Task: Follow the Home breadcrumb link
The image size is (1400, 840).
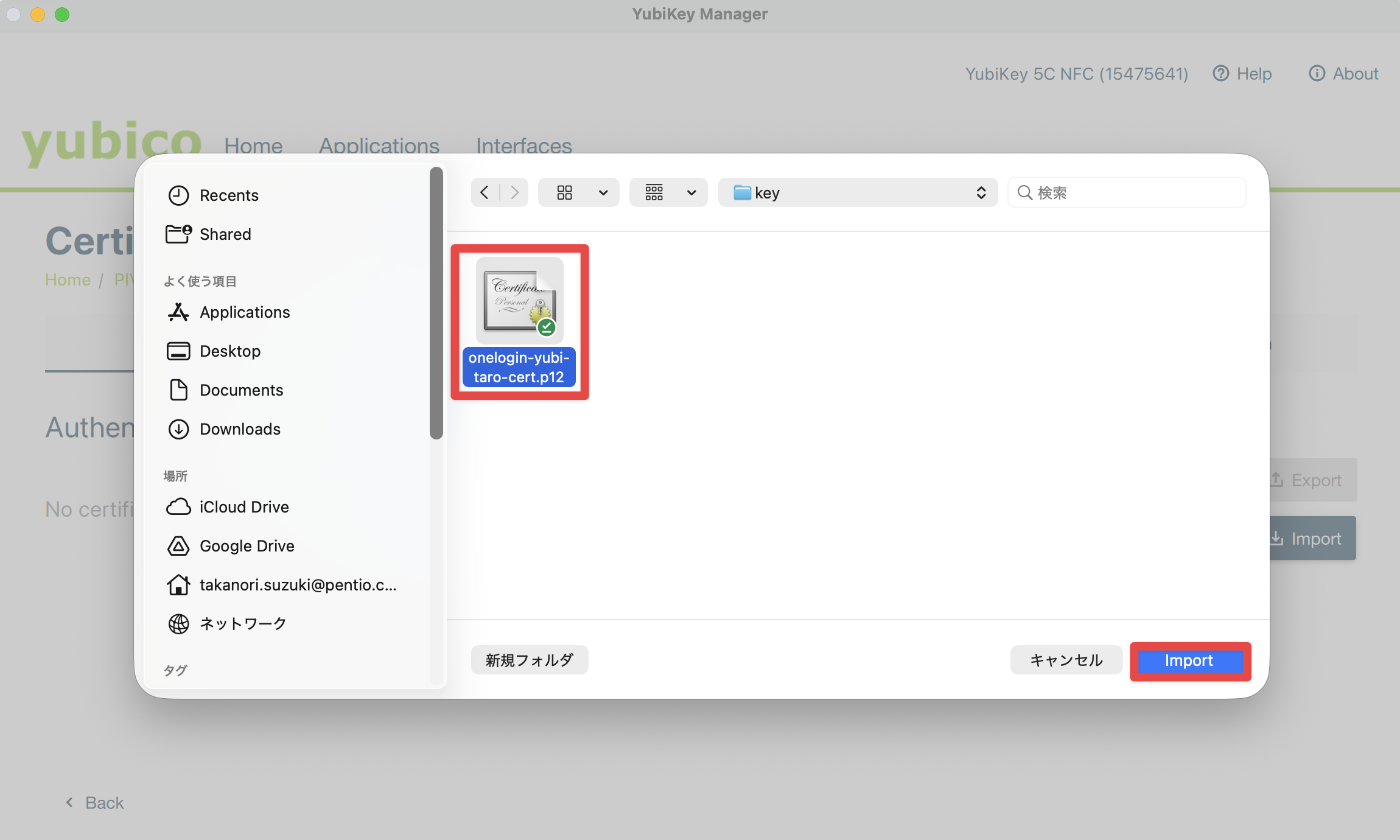Action: pyautogui.click(x=68, y=279)
